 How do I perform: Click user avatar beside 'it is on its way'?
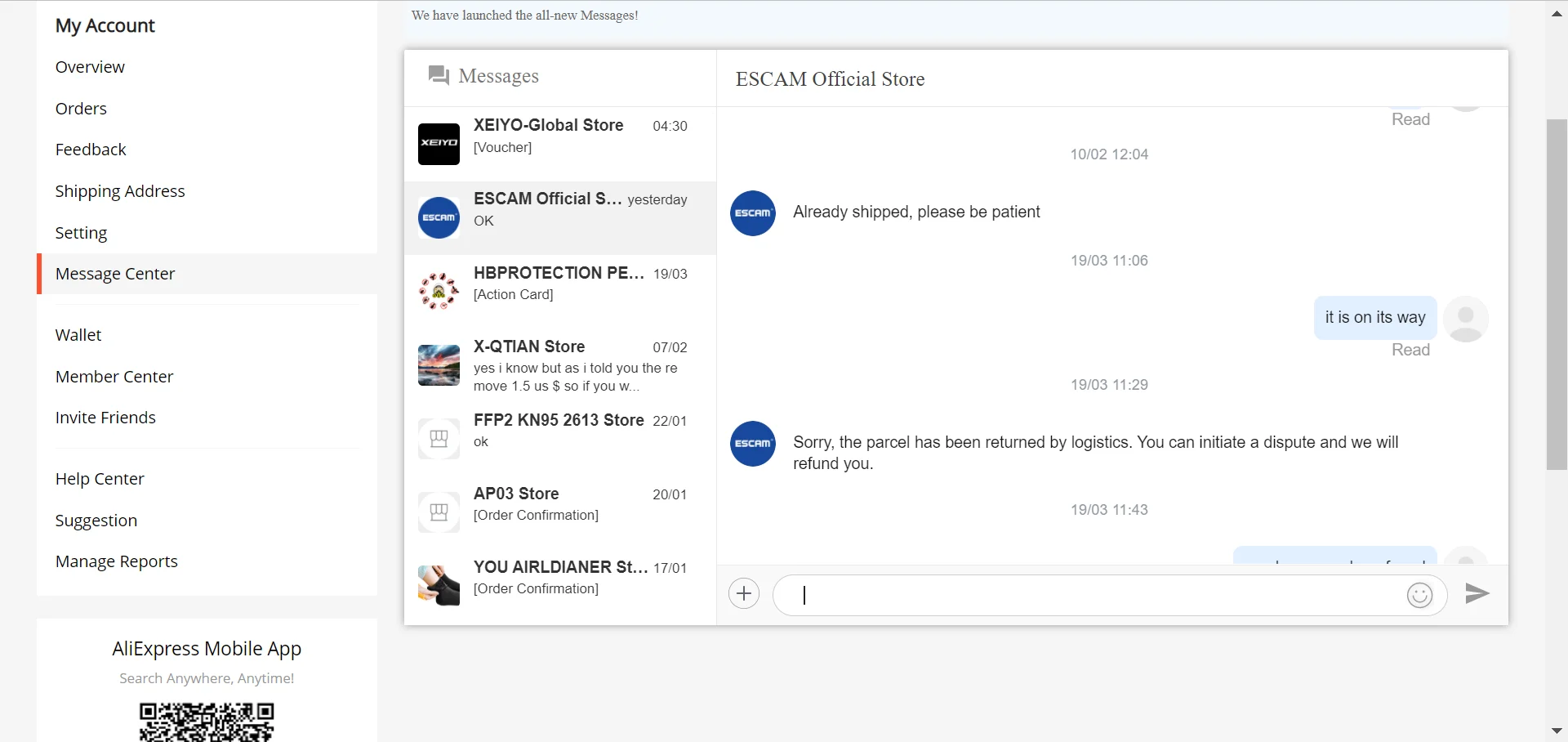point(1466,319)
